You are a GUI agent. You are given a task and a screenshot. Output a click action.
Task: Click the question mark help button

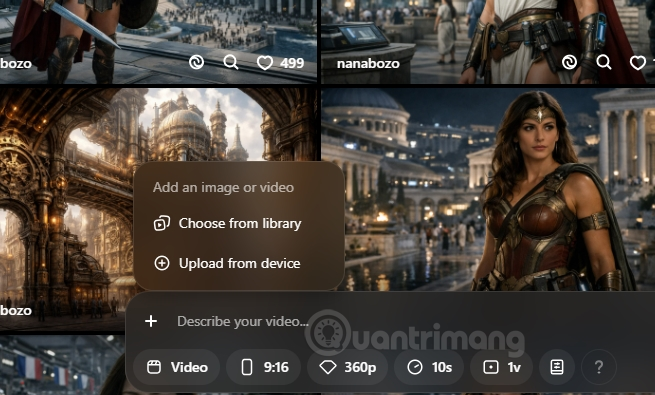(x=599, y=367)
